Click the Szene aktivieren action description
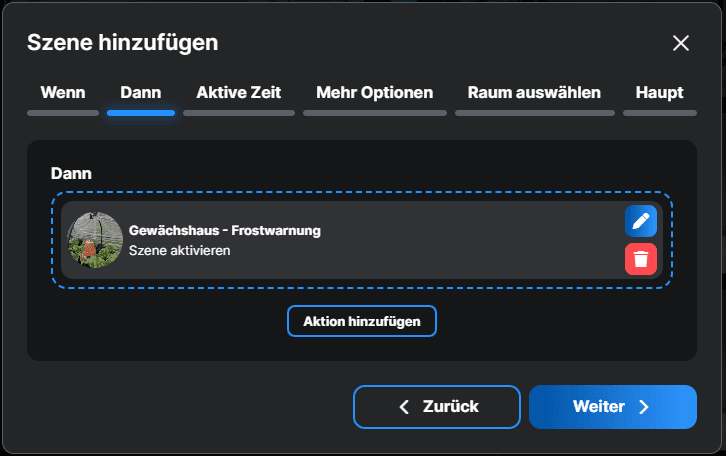This screenshot has height=456, width=726. click(180, 250)
